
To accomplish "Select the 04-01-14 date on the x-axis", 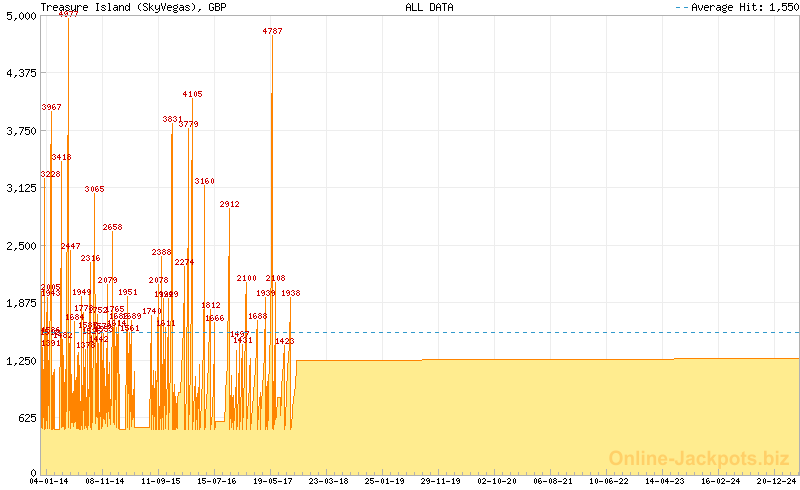I will [48, 481].
